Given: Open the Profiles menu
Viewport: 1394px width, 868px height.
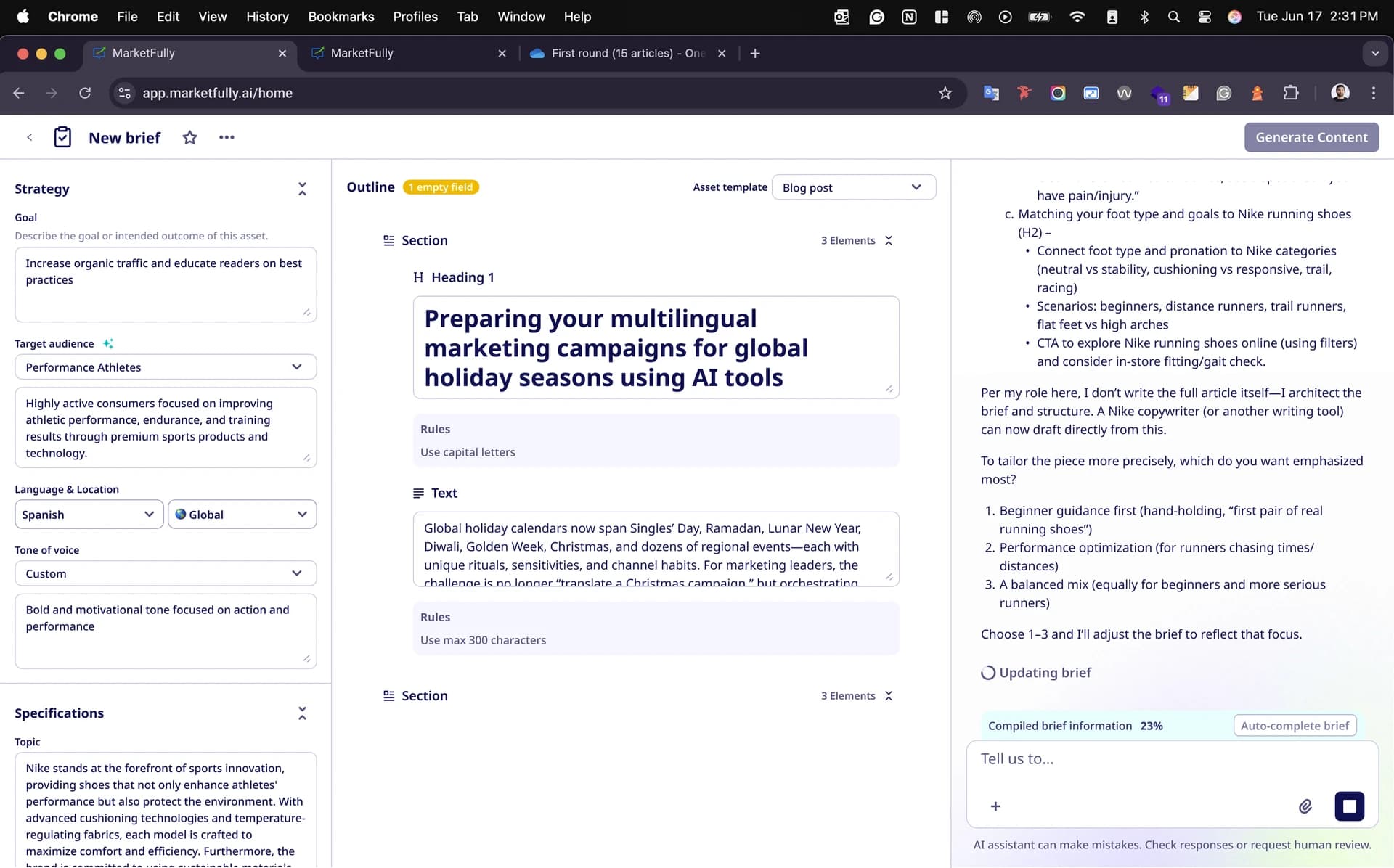Looking at the screenshot, I should tap(415, 16).
